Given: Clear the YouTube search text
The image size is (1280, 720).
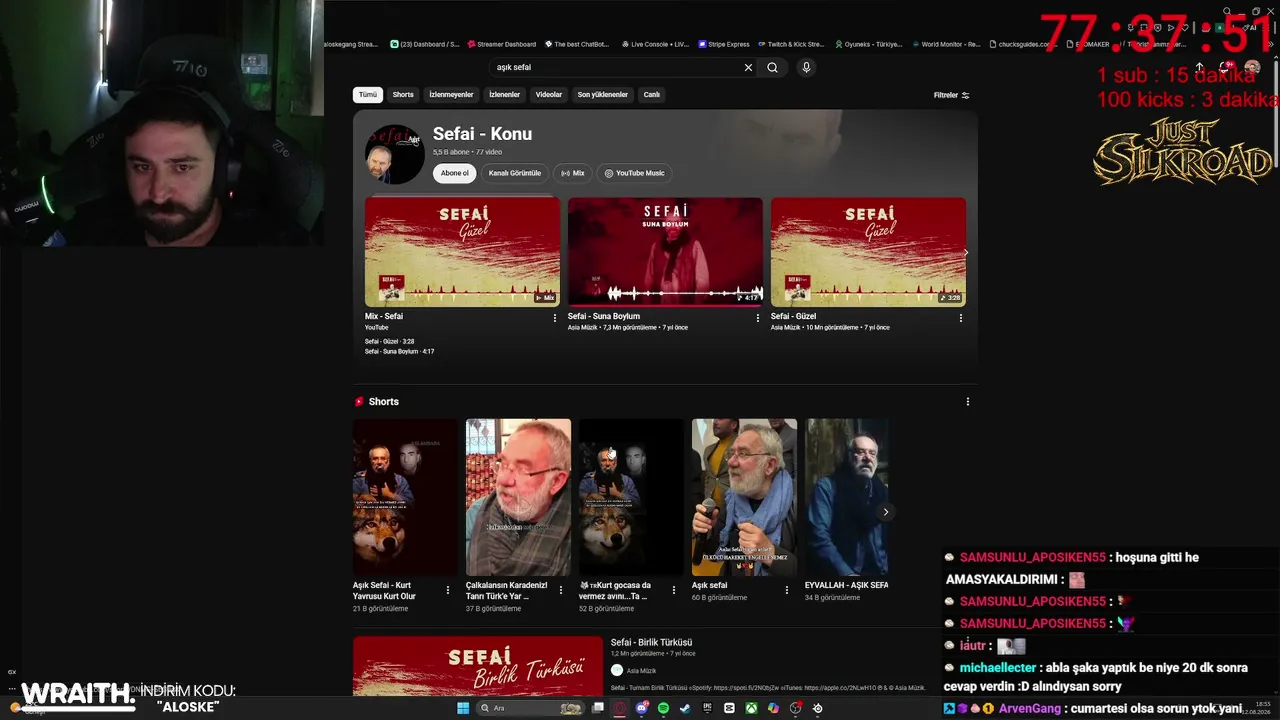Looking at the screenshot, I should click(748, 68).
